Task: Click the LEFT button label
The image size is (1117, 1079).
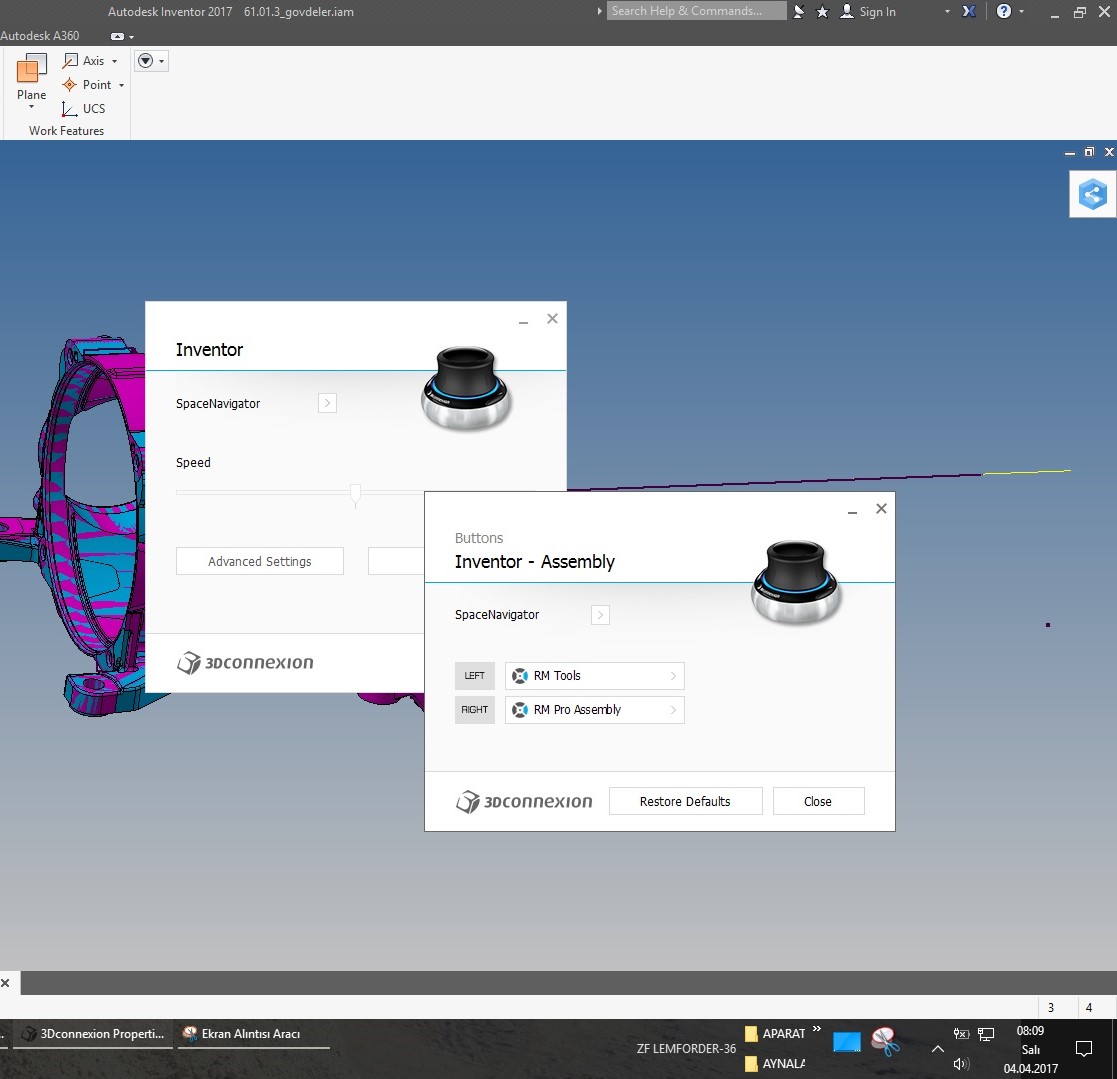Action: pos(474,676)
